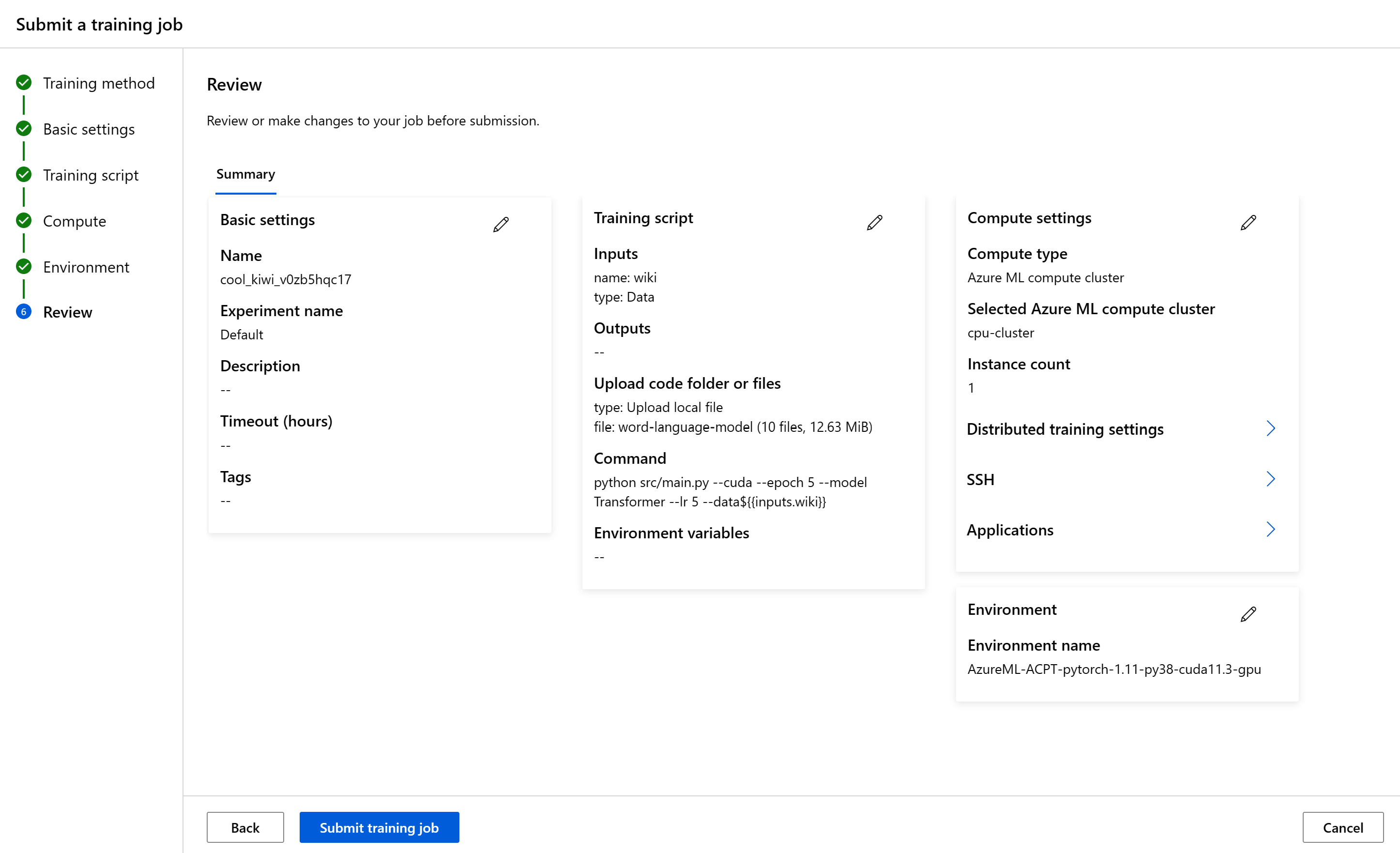1400x853 pixels.
Task: Expand Distributed training settings
Action: 1271,428
